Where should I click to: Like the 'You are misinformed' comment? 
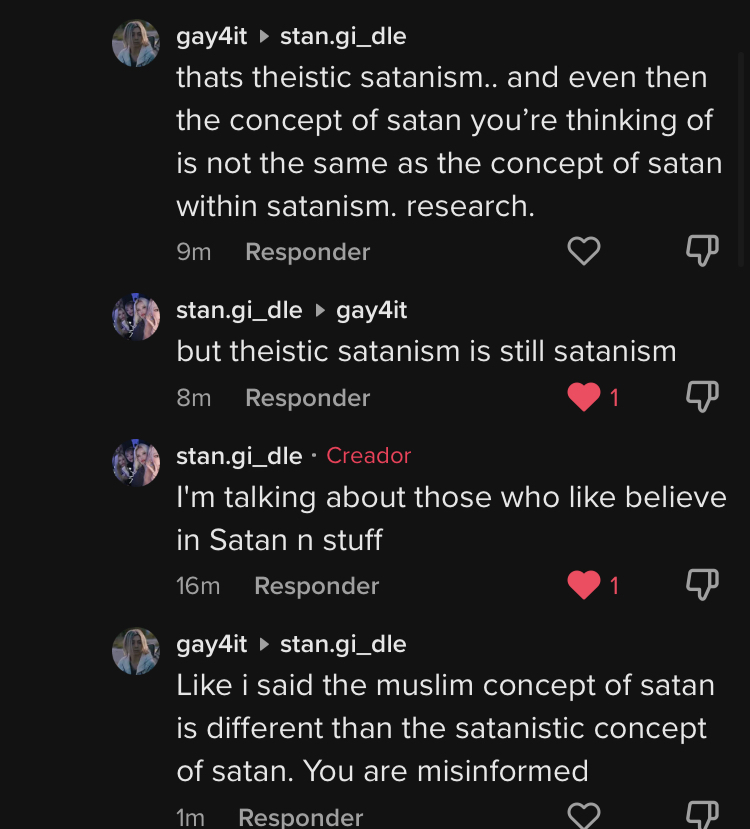coord(584,816)
